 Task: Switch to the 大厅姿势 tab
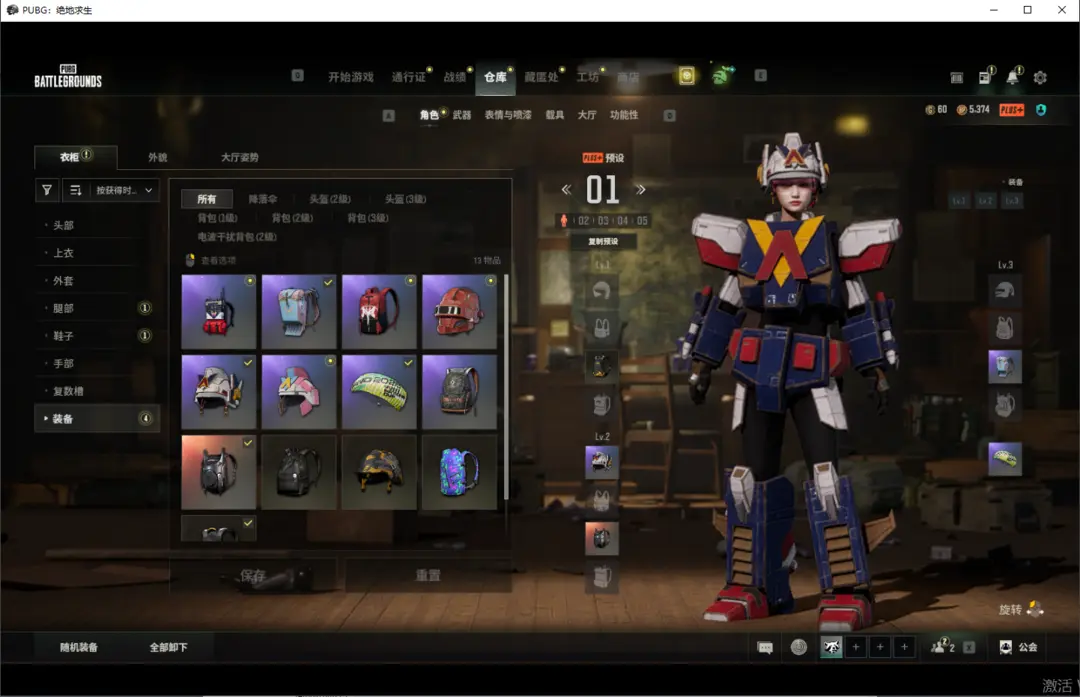point(240,157)
